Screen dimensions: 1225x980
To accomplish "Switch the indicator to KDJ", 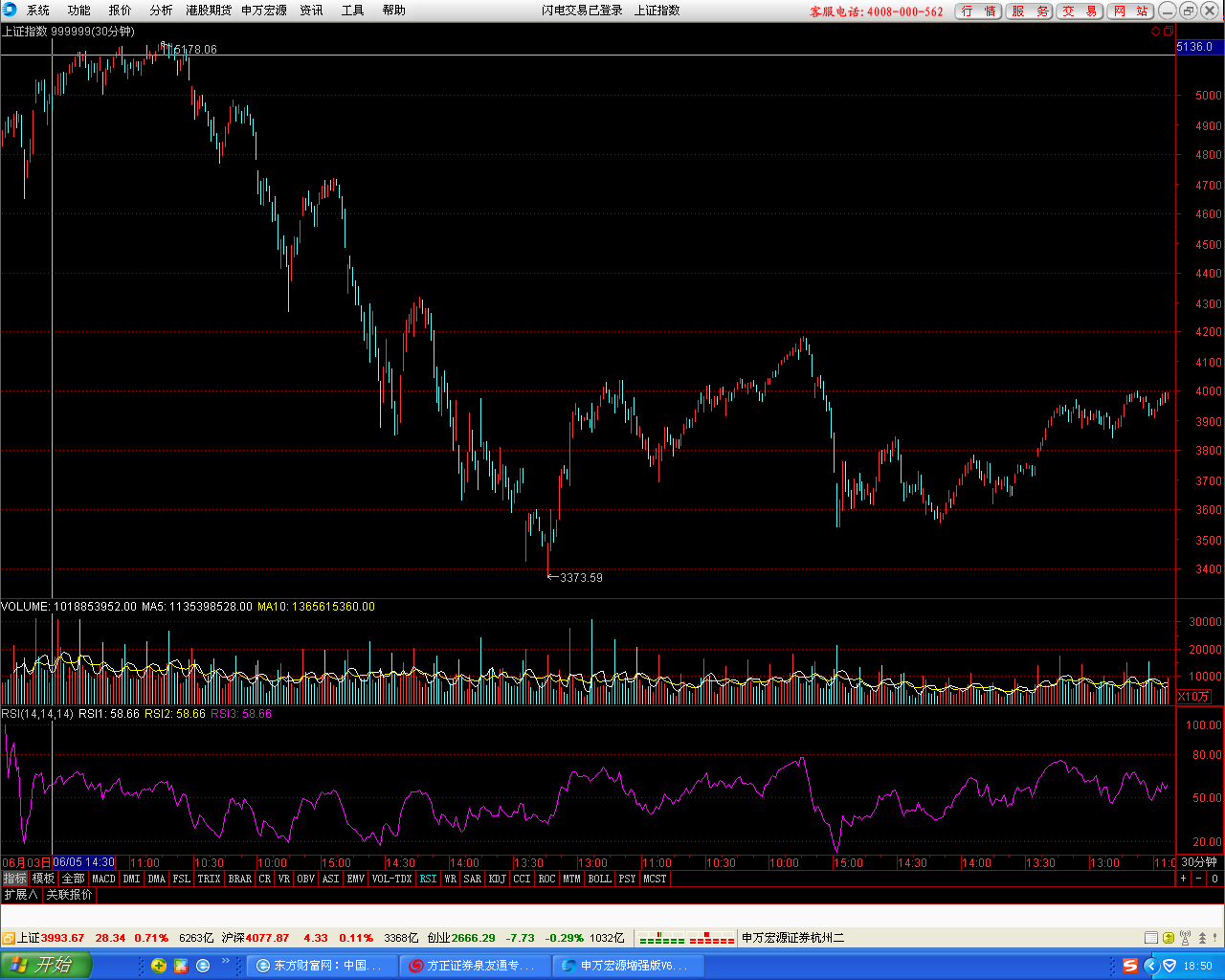I will [498, 879].
